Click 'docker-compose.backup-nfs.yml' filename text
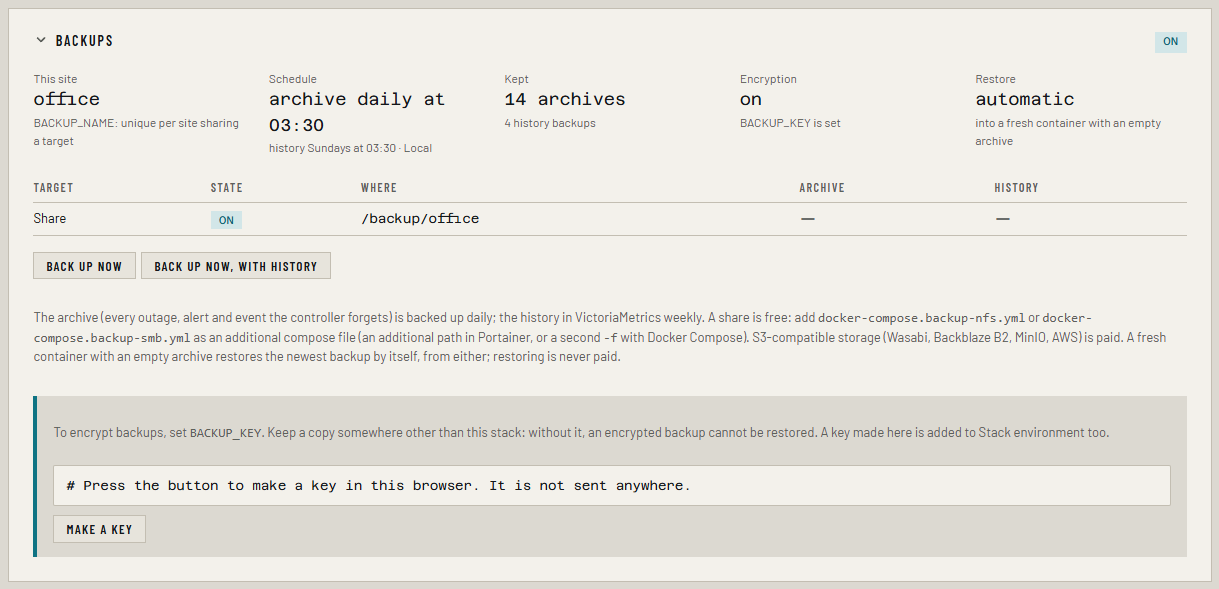Image resolution: width=1219 pixels, height=589 pixels. [x=924, y=317]
